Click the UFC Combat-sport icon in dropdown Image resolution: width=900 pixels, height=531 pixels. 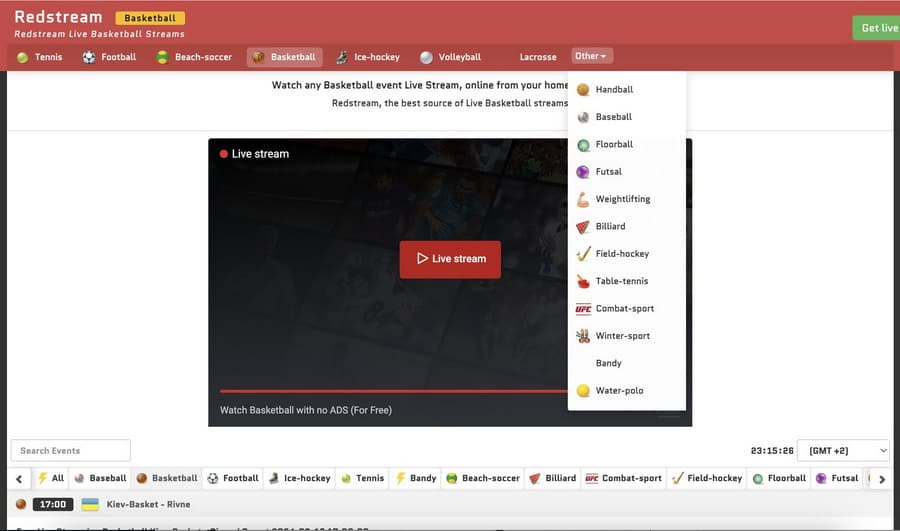pyautogui.click(x=583, y=309)
